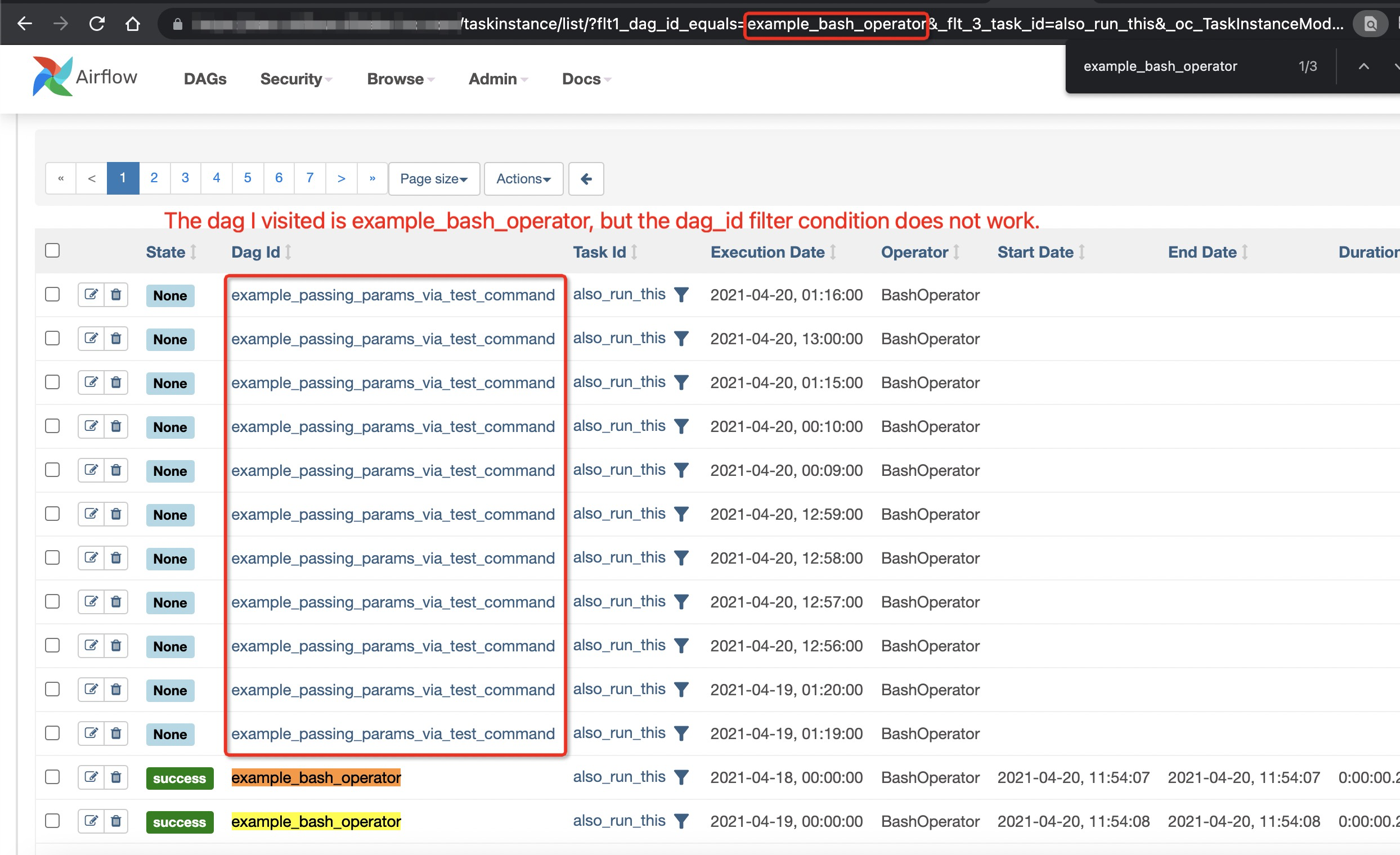The width and height of the screenshot is (1400, 855).
Task: Open the edit pencil icon on the first row
Action: [x=91, y=295]
